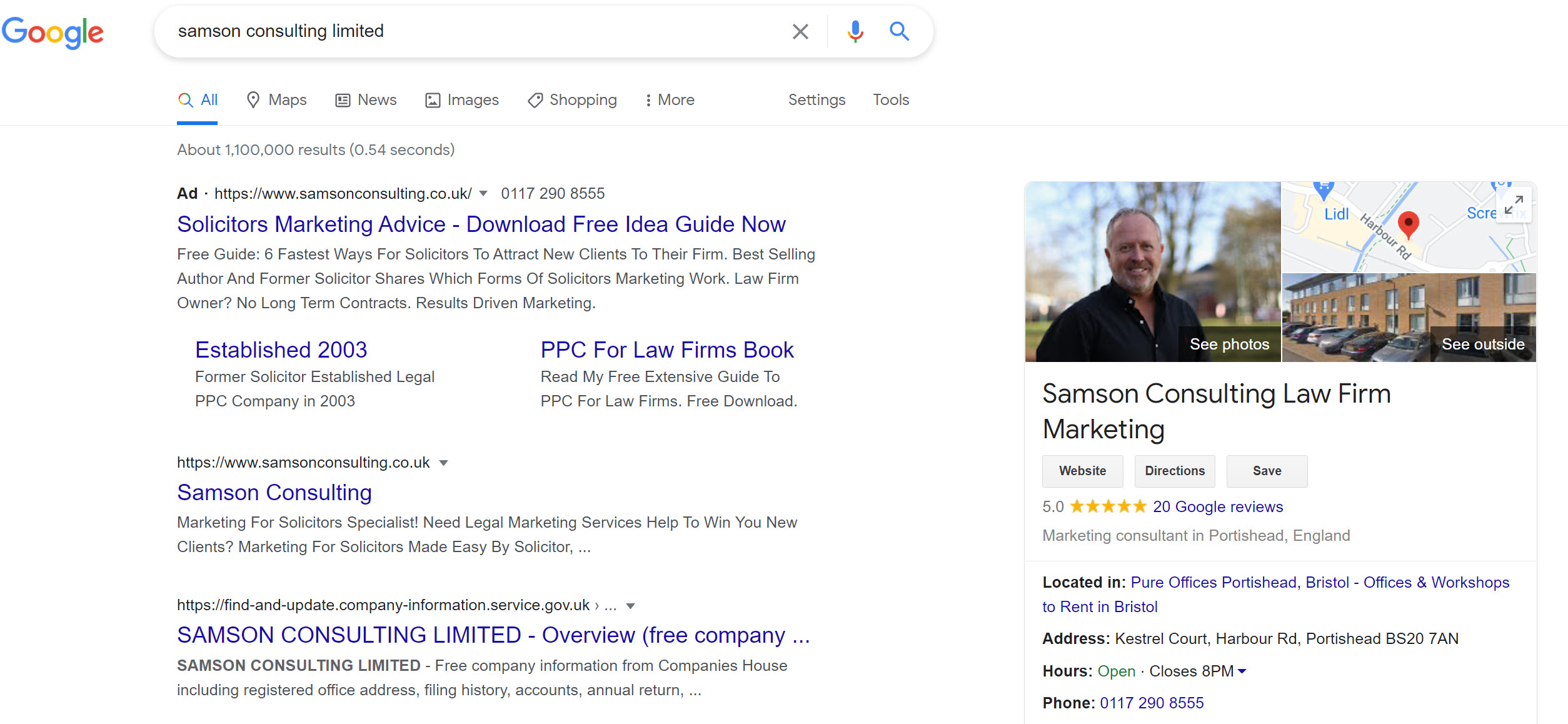Click the red map pin marker
Image resolution: width=1568 pixels, height=724 pixels.
(1408, 225)
